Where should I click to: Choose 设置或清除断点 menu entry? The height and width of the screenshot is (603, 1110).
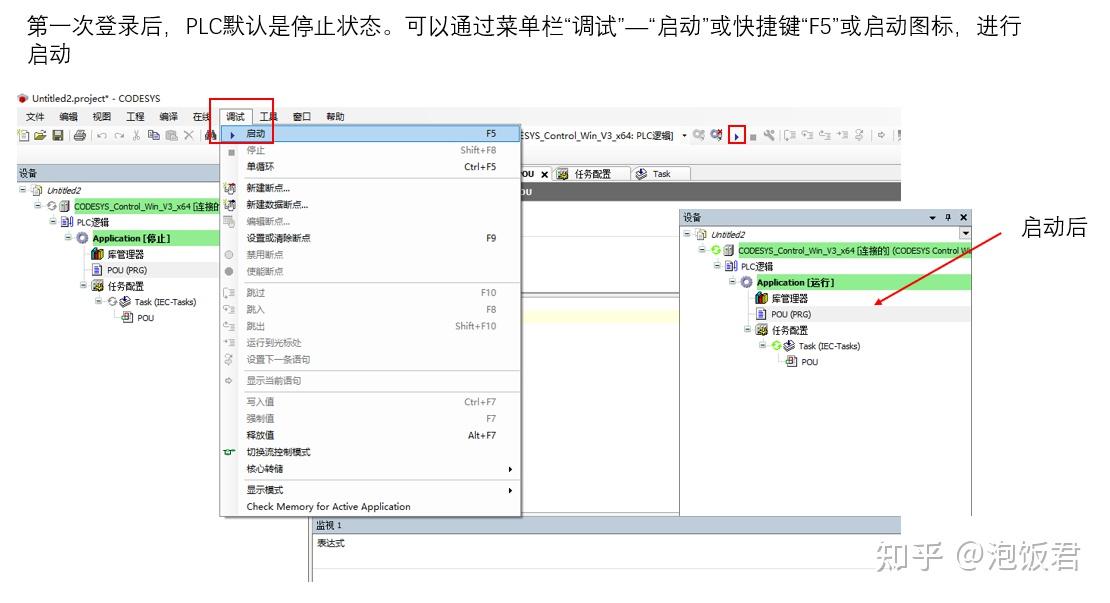370,238
